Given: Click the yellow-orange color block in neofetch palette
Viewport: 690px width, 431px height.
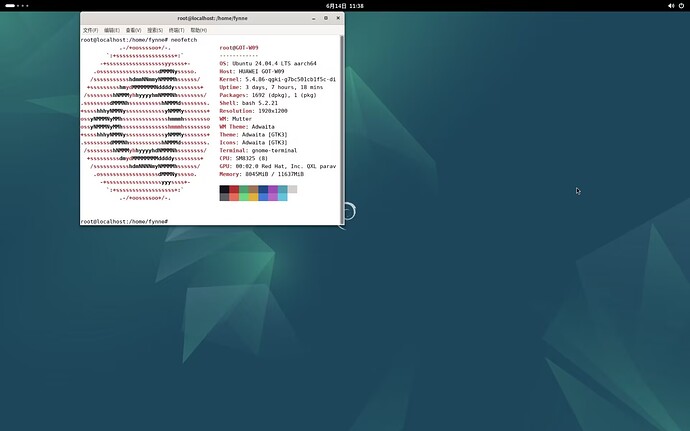Looking at the screenshot, I should click(253, 197).
